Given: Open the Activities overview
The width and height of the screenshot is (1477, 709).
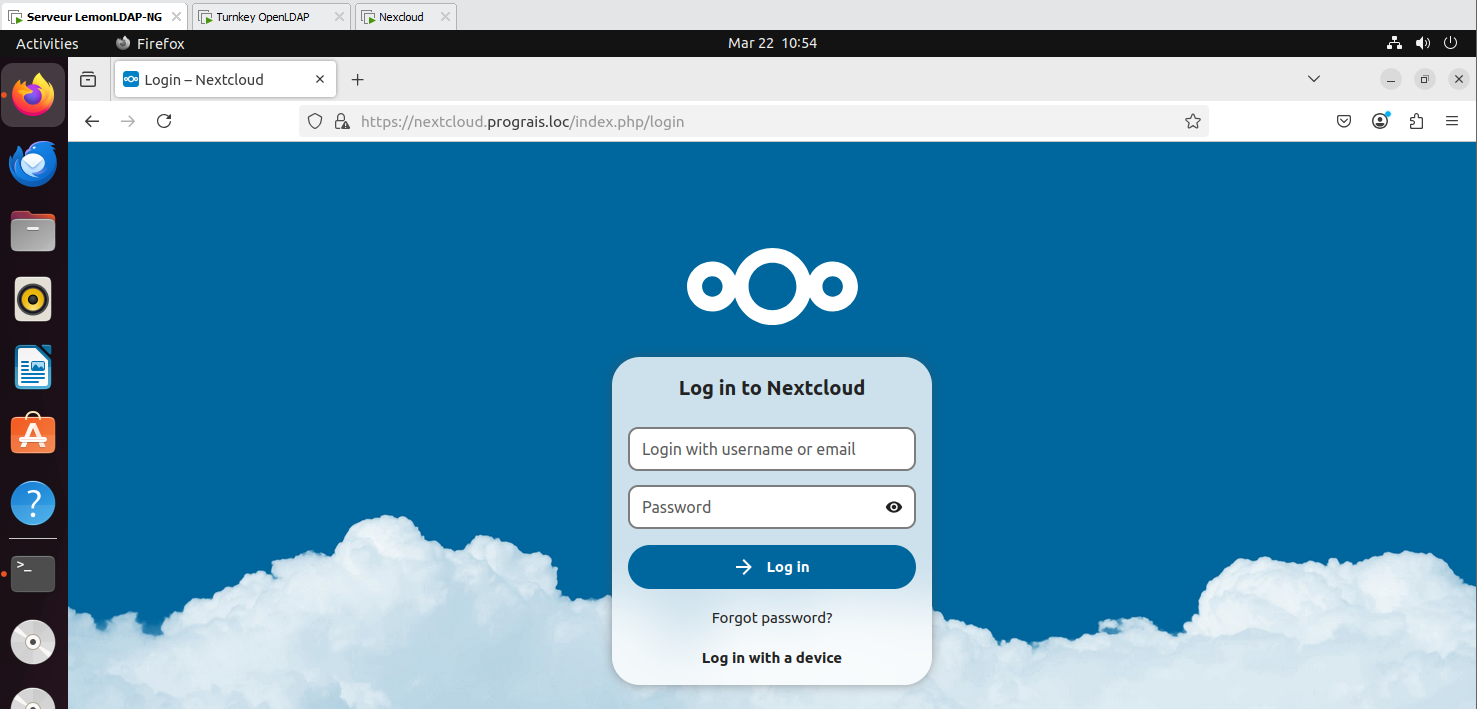Looking at the screenshot, I should tap(47, 43).
